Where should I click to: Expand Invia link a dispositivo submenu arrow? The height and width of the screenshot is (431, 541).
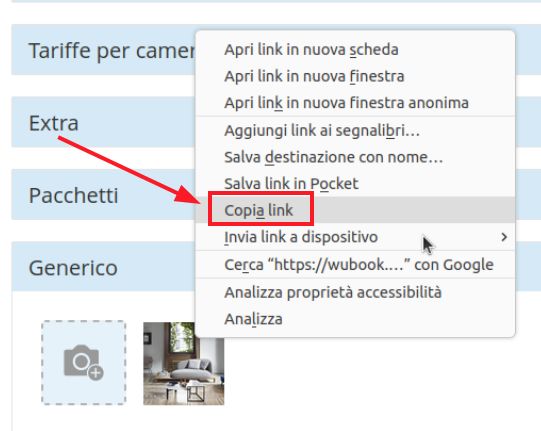click(x=504, y=237)
